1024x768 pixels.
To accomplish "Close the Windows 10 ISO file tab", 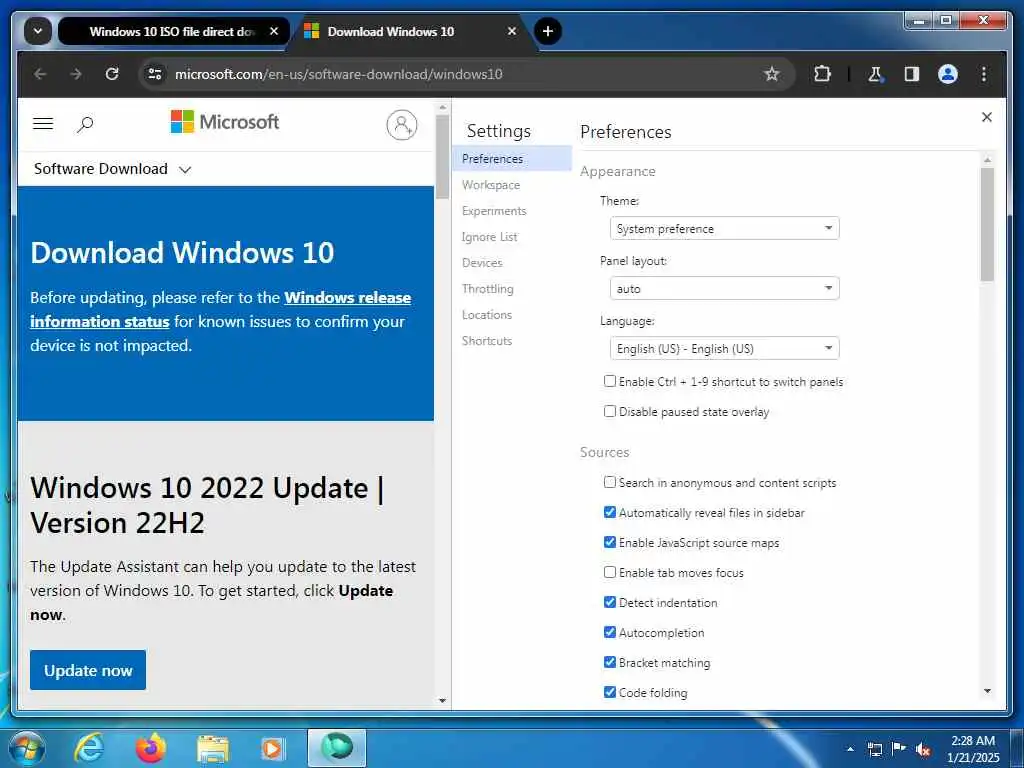I will click(x=274, y=31).
